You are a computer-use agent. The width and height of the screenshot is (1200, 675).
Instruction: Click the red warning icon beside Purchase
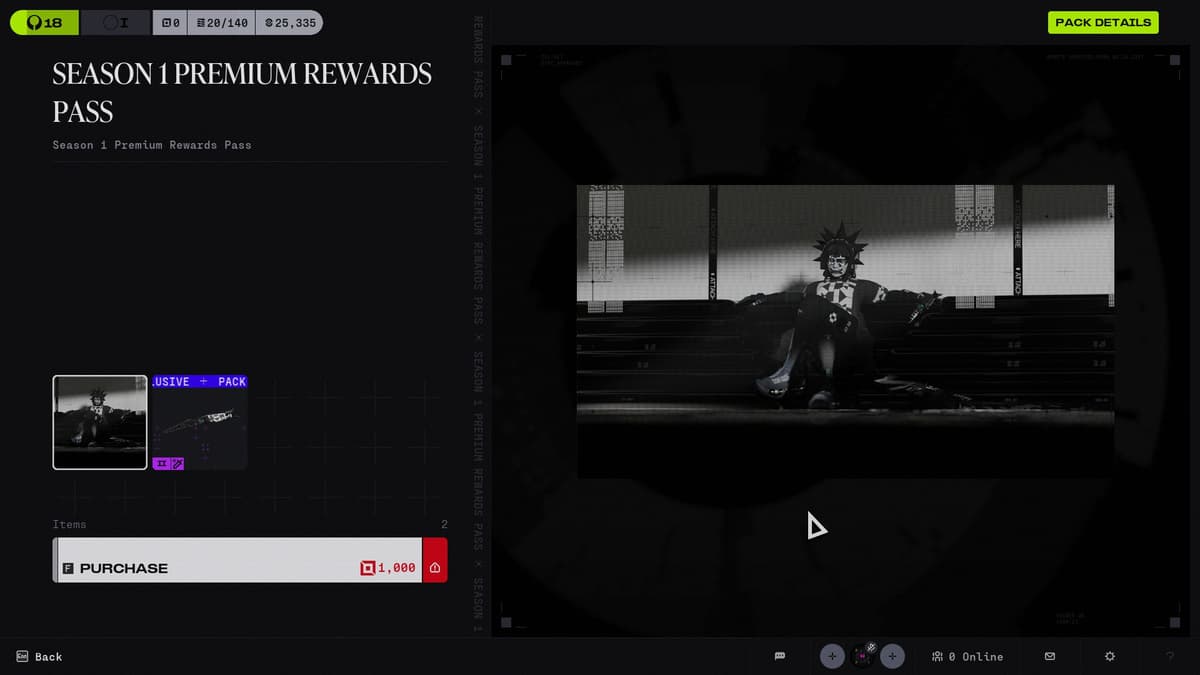(x=435, y=568)
